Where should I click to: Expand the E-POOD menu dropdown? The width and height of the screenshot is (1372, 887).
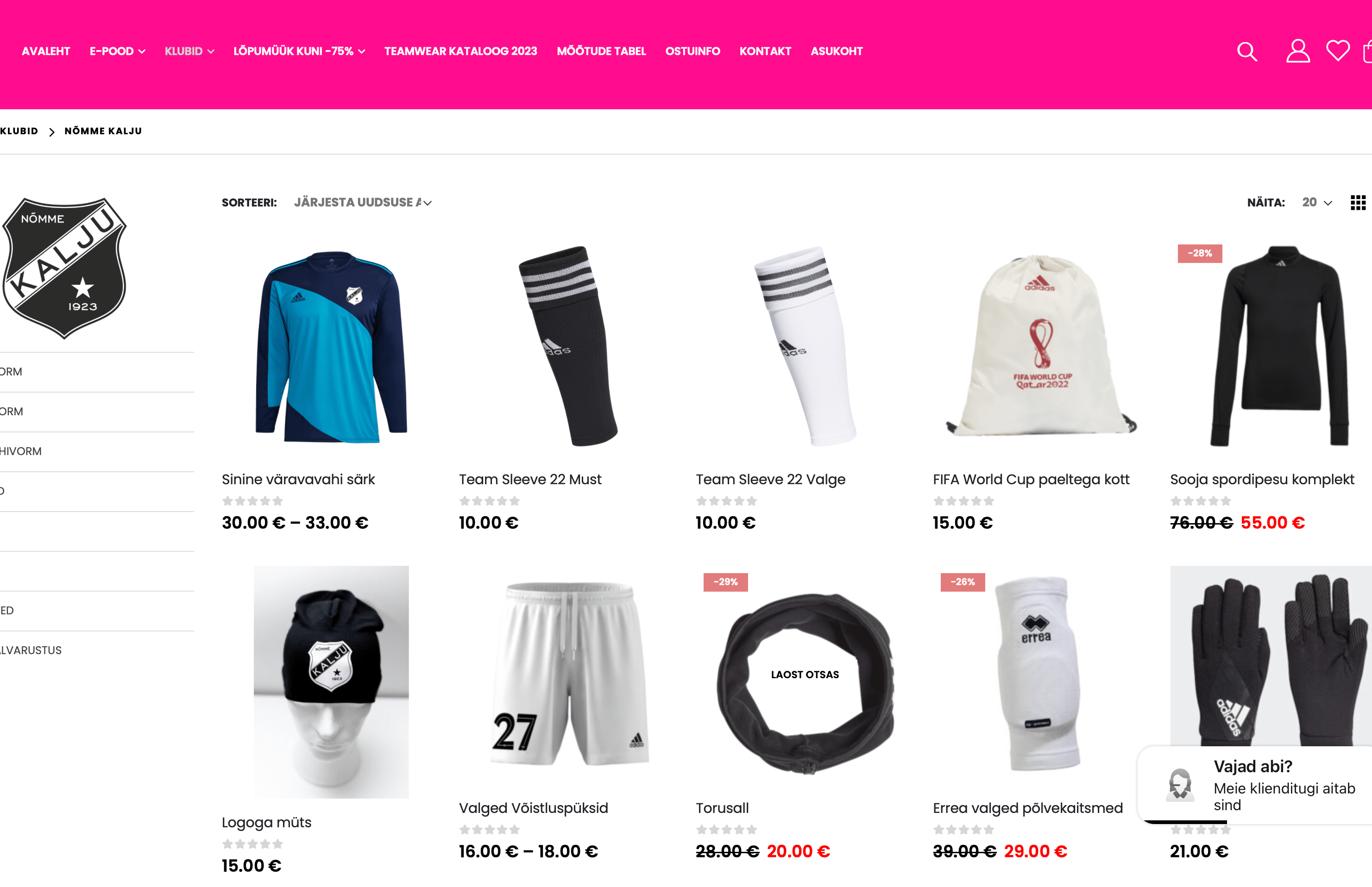pos(117,51)
